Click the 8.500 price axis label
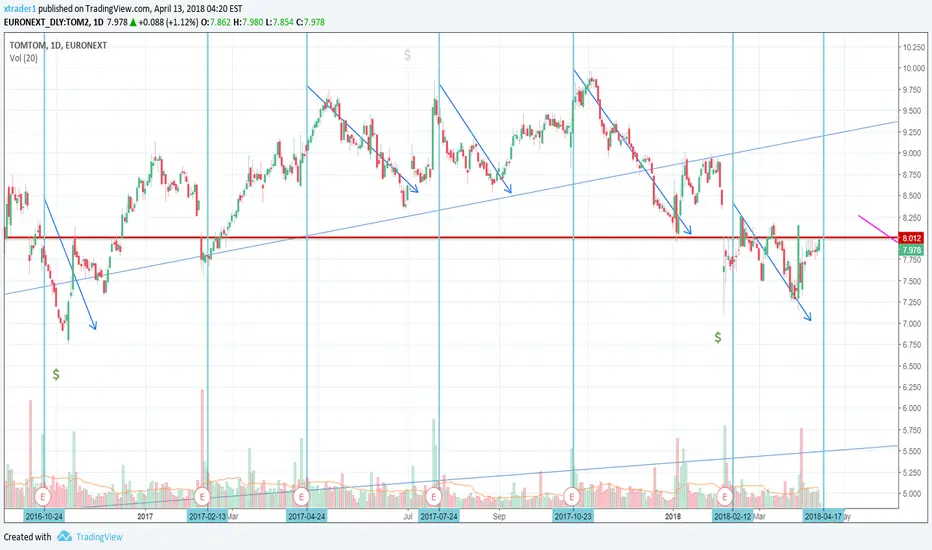This screenshot has height=550, width=932. pyautogui.click(x=914, y=196)
